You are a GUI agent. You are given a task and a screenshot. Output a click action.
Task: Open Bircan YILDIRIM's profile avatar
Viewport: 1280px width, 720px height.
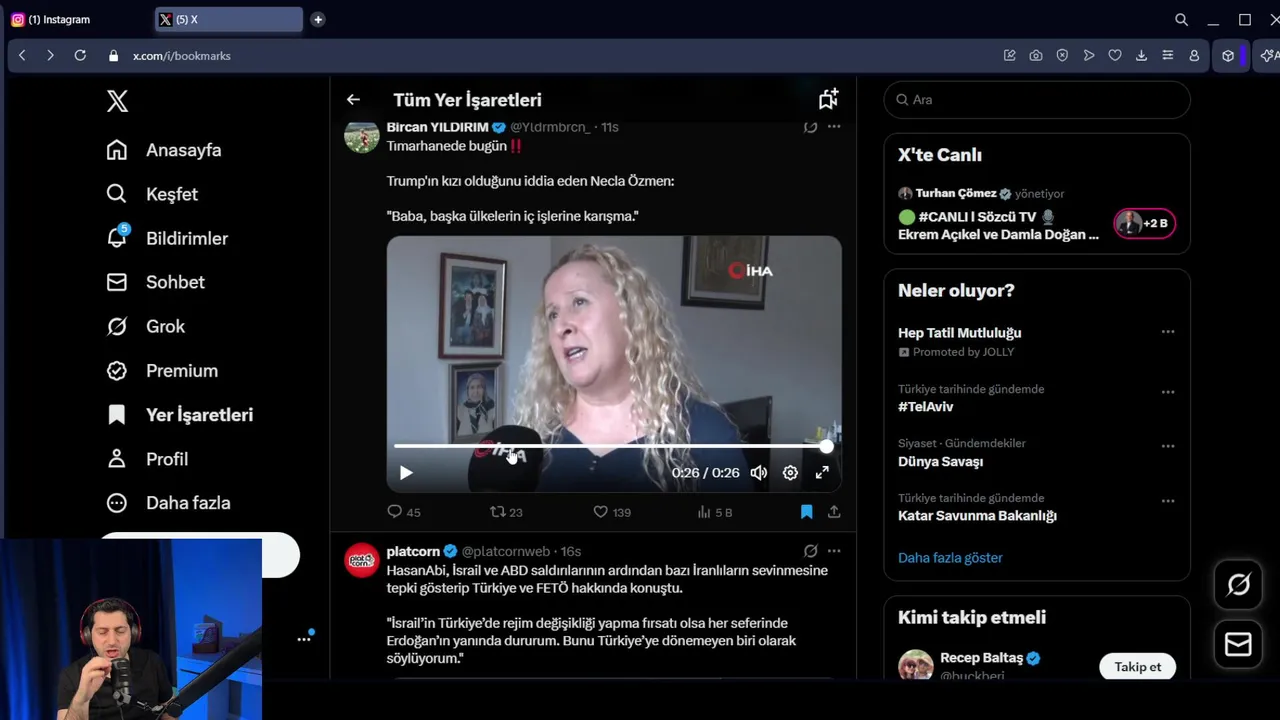pos(362,136)
